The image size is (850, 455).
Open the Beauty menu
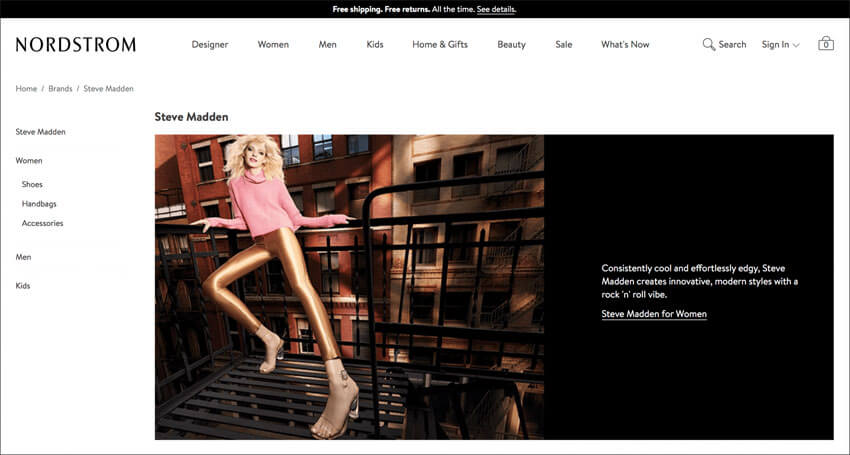click(512, 44)
